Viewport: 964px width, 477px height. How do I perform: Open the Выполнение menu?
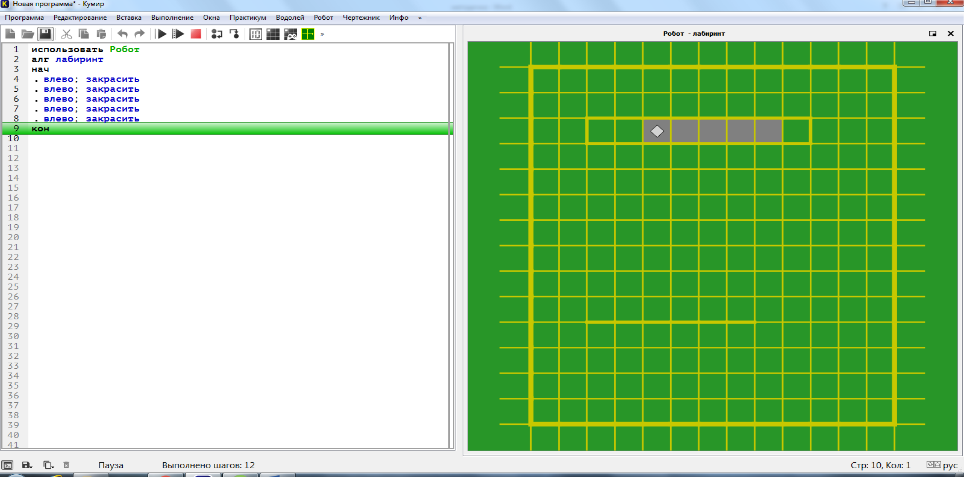pyautogui.click(x=172, y=18)
